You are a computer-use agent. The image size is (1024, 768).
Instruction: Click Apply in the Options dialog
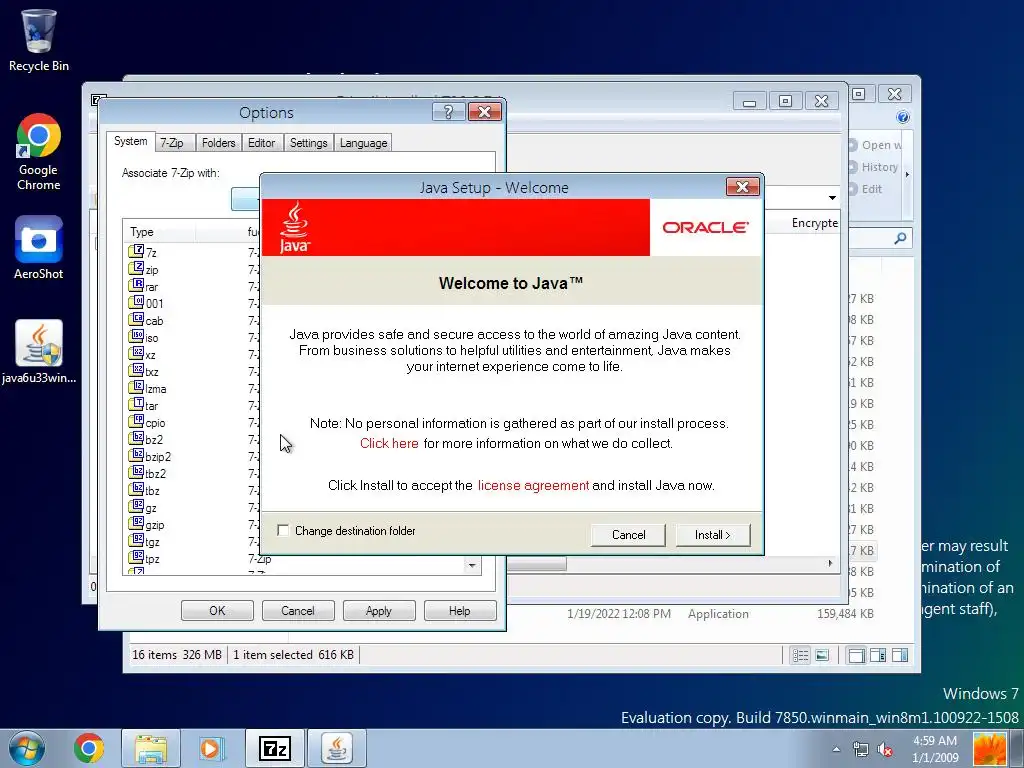pos(379,611)
